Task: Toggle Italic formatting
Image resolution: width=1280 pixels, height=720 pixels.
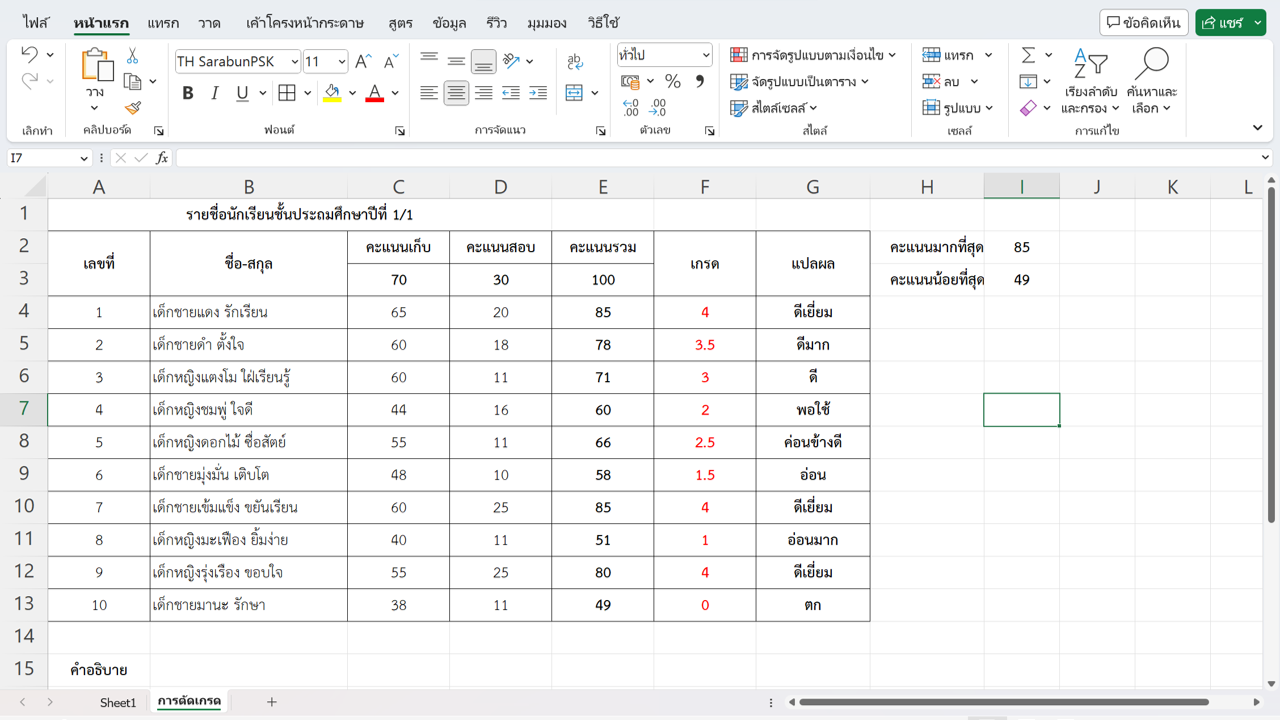Action: tap(214, 93)
